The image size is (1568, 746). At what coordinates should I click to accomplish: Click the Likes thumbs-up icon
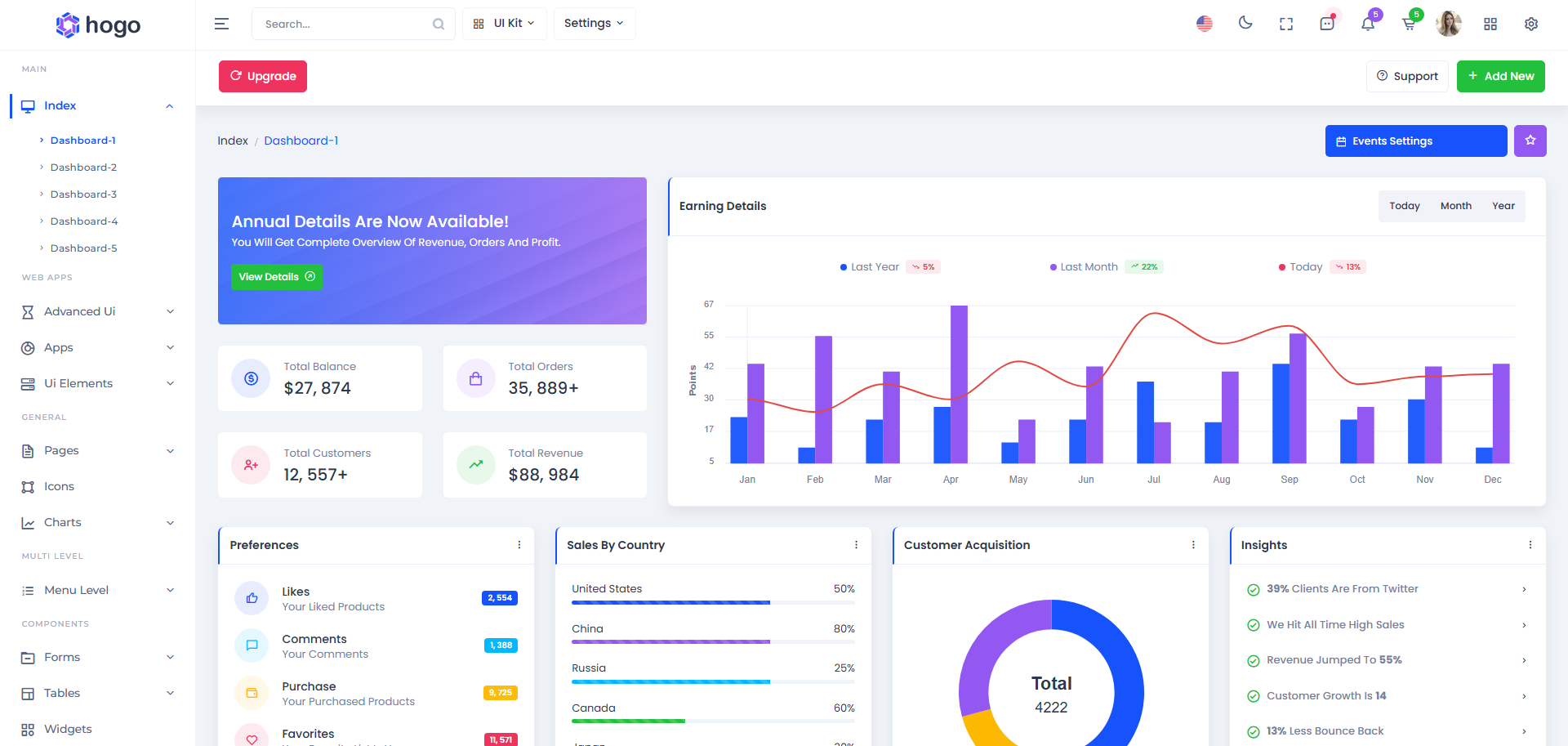(x=252, y=598)
